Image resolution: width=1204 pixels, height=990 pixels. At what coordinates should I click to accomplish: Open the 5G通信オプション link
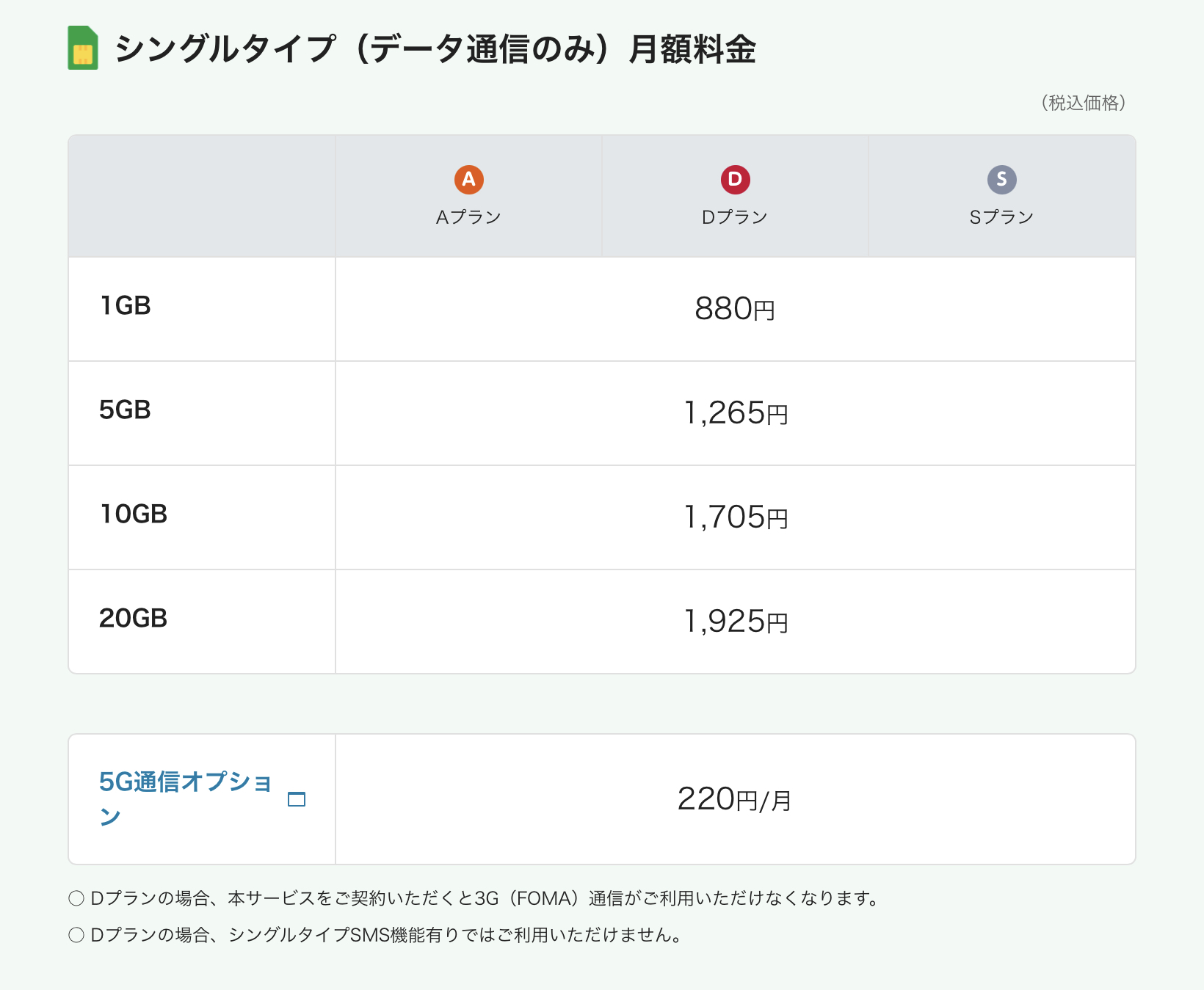(x=185, y=783)
